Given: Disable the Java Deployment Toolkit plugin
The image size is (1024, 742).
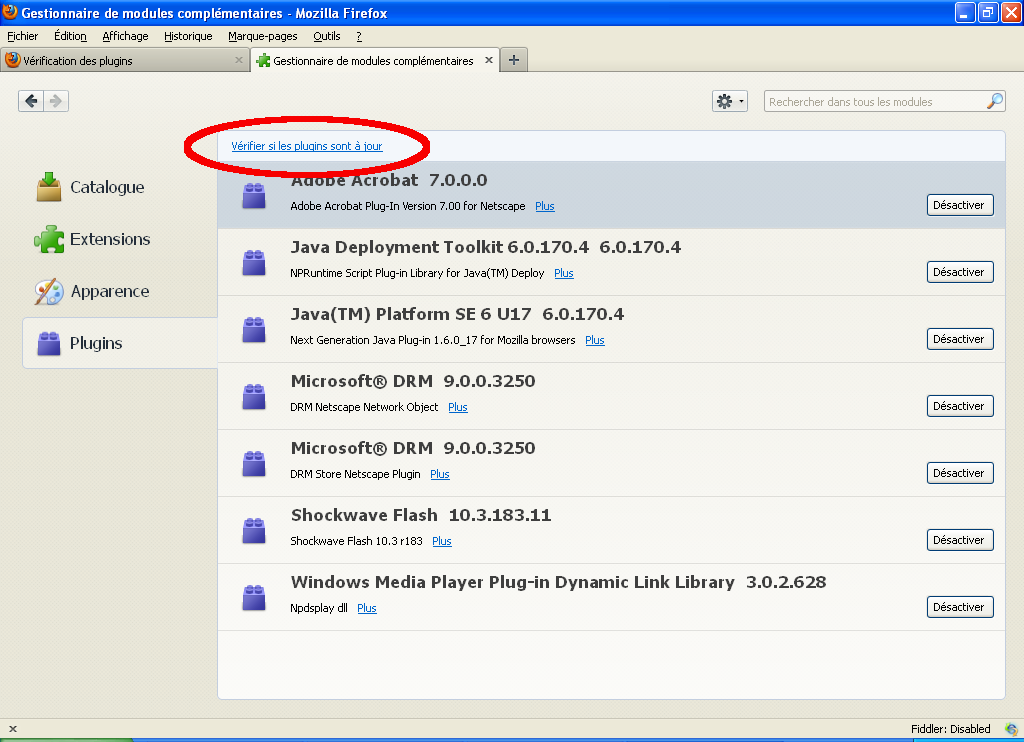Looking at the screenshot, I should point(959,272).
